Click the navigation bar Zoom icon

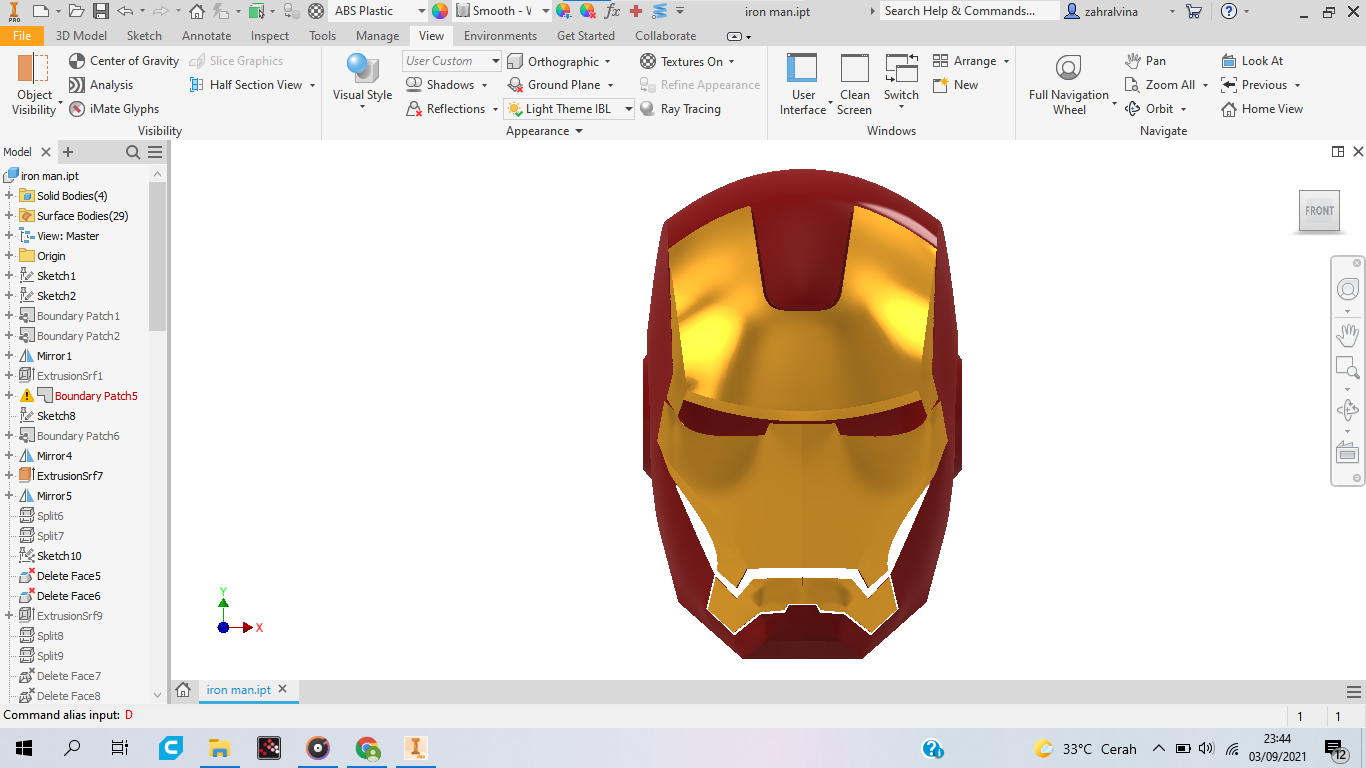click(1347, 367)
